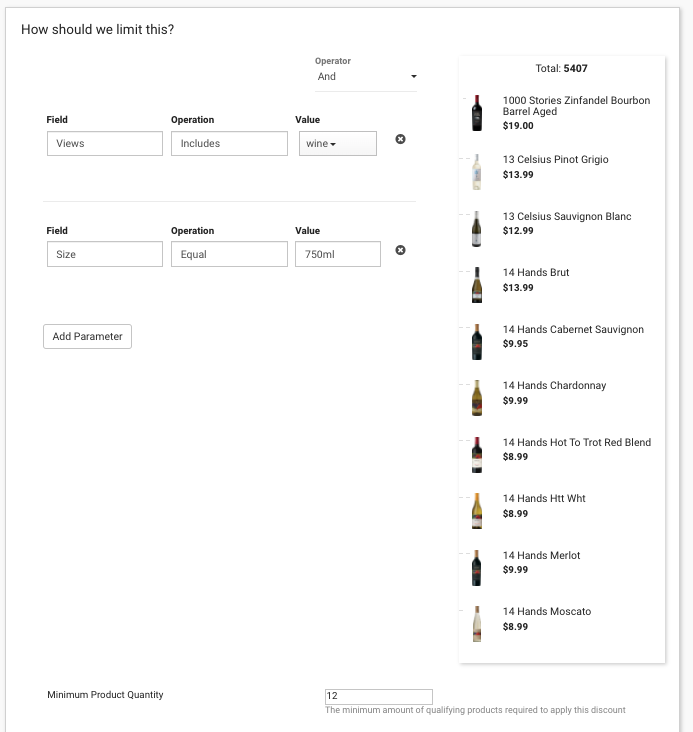Open the 13 Celsius Sauvignon Blanc product
The width and height of the screenshot is (693, 732).
(x=567, y=217)
